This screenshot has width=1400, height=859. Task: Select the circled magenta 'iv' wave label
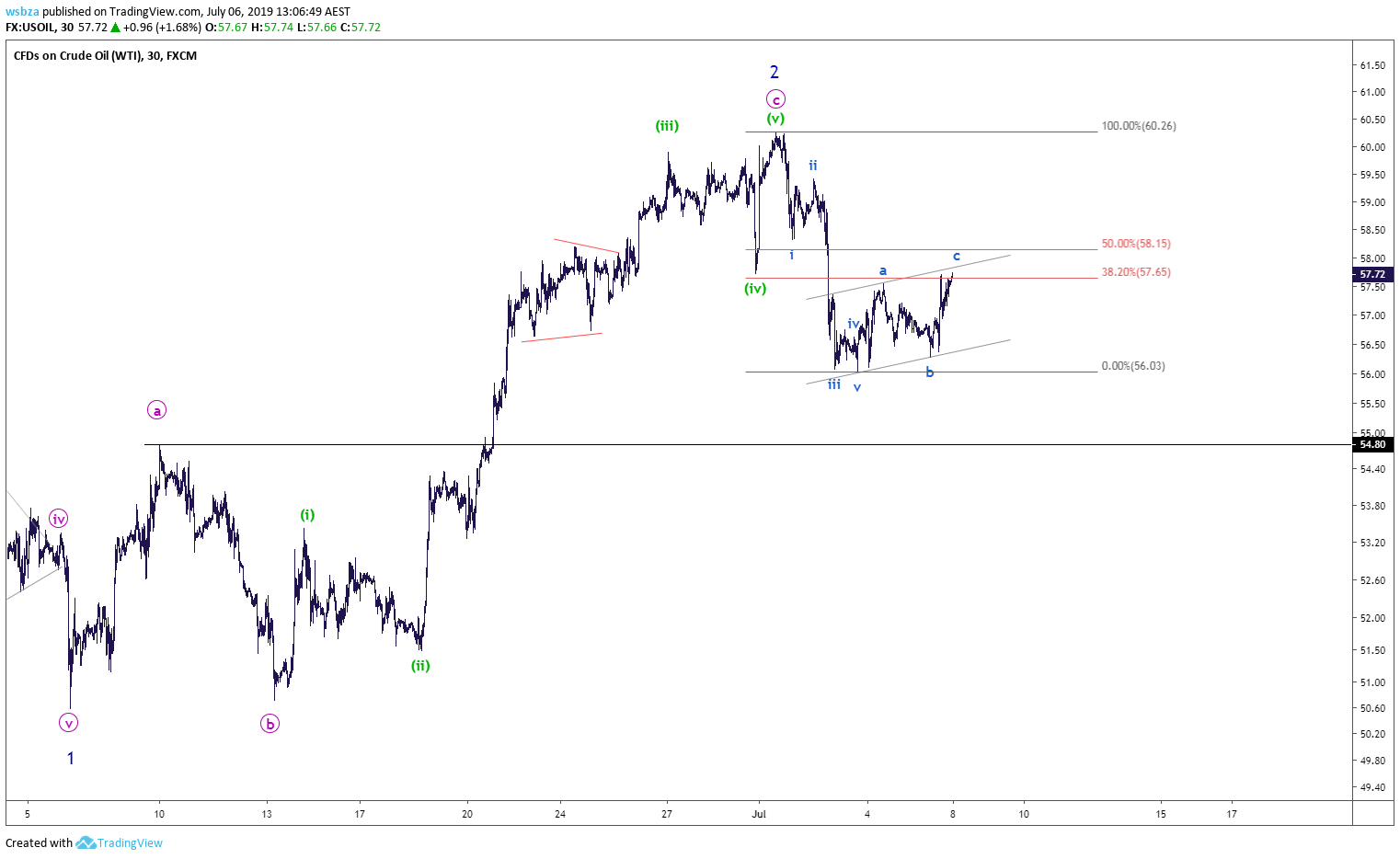pyautogui.click(x=59, y=519)
